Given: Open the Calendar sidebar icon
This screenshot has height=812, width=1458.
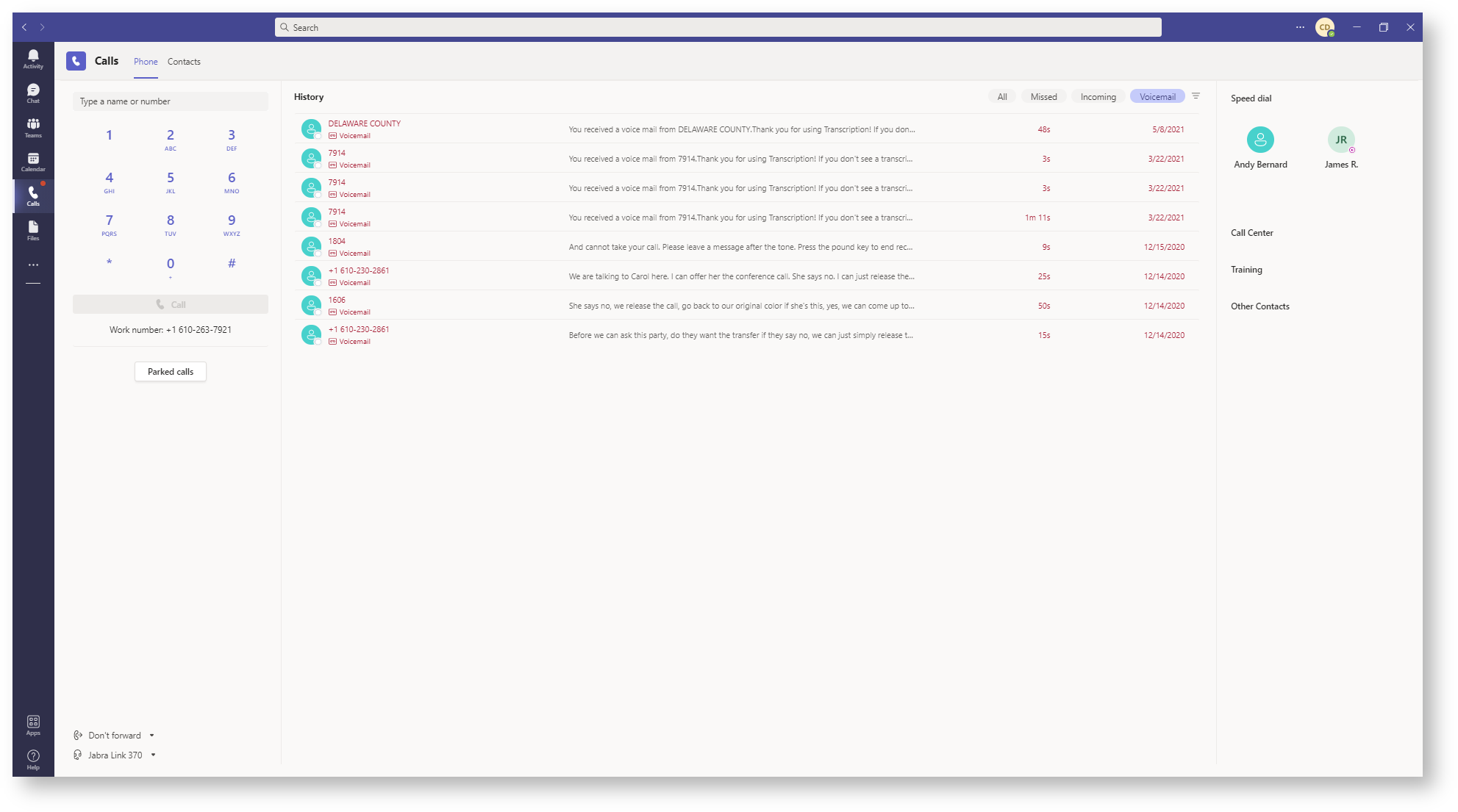Looking at the screenshot, I should pyautogui.click(x=33, y=162).
